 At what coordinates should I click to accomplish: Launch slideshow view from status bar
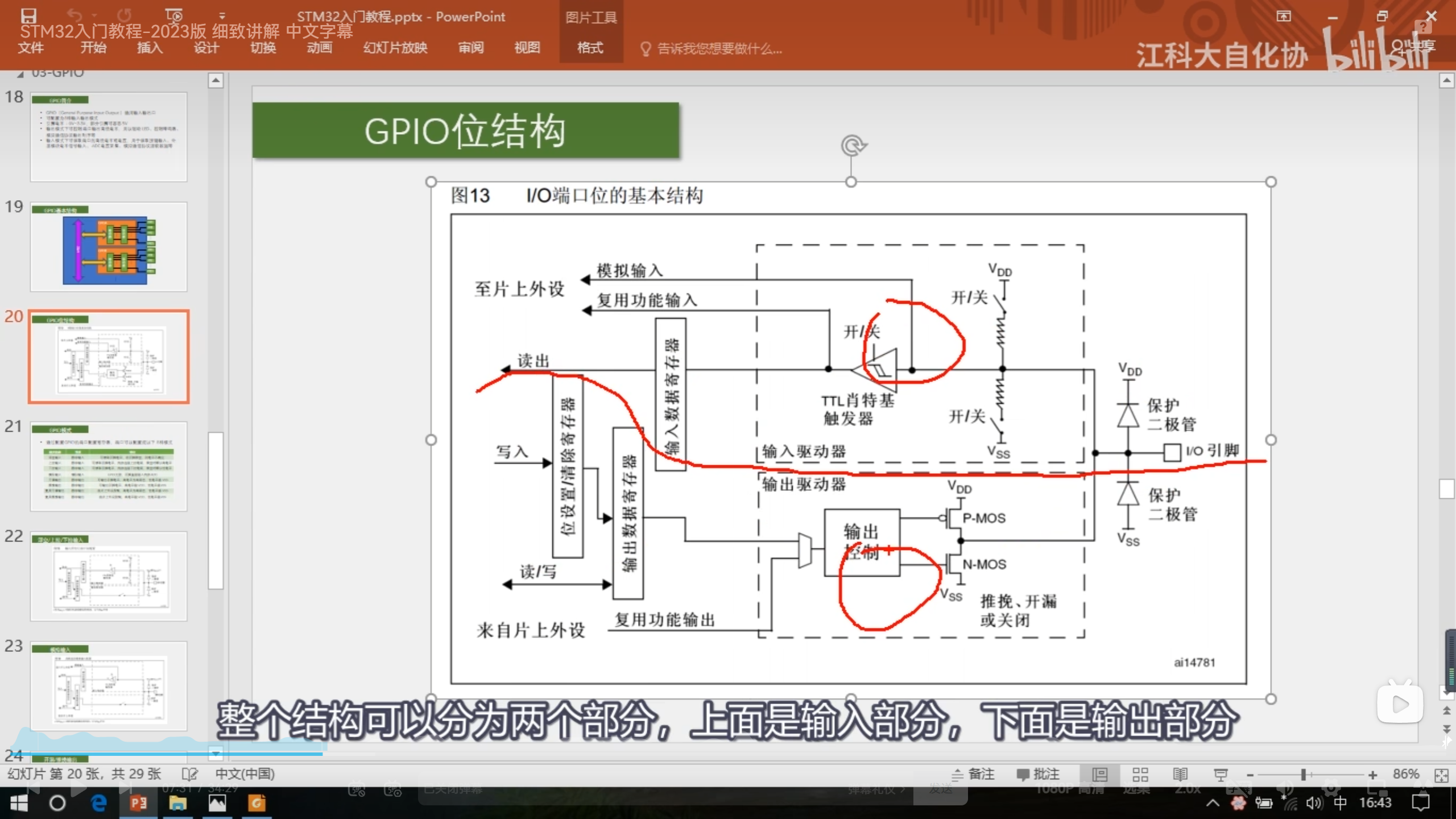(1221, 774)
